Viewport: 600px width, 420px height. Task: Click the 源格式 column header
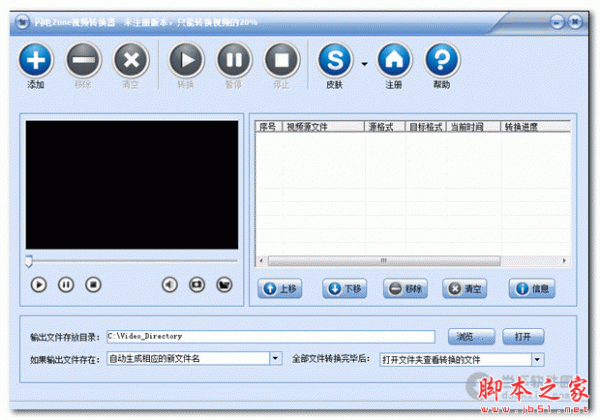[x=385, y=127]
